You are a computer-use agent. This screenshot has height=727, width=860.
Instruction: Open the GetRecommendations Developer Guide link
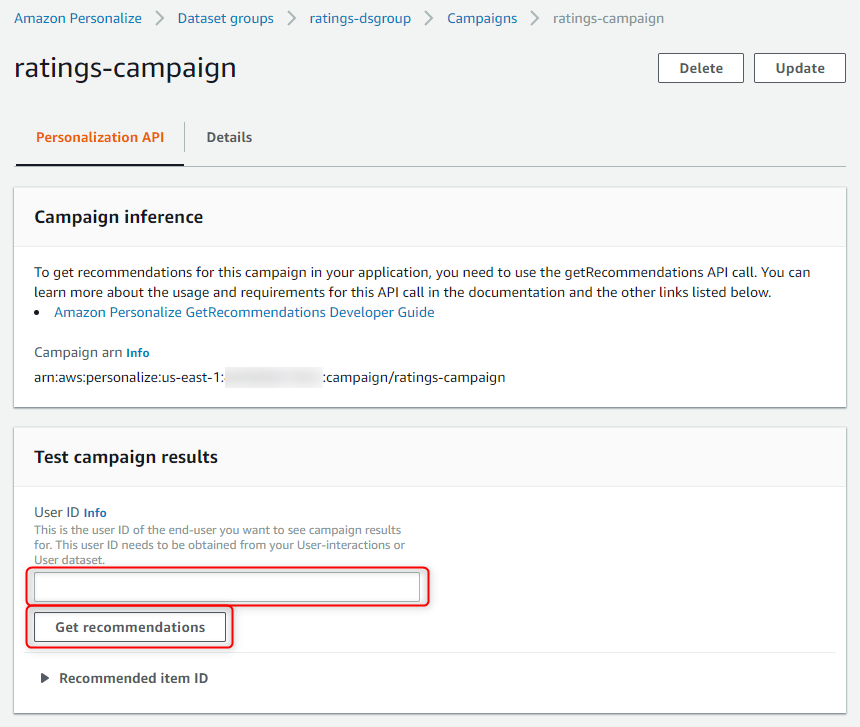pos(244,312)
